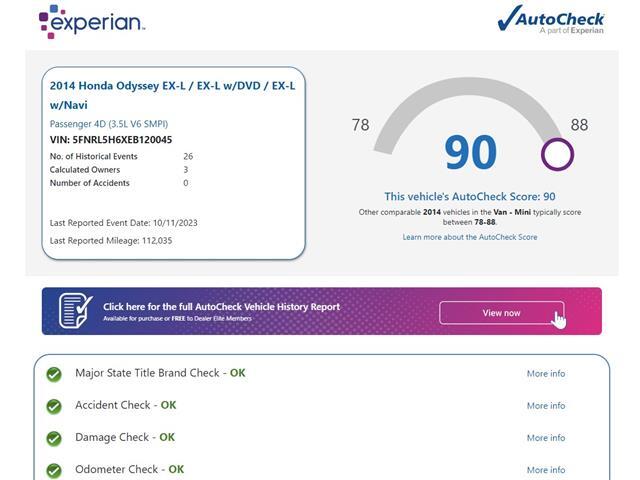Click the 2014 Honda Odyssey EX-L title
640x480 pixels.
(172, 95)
